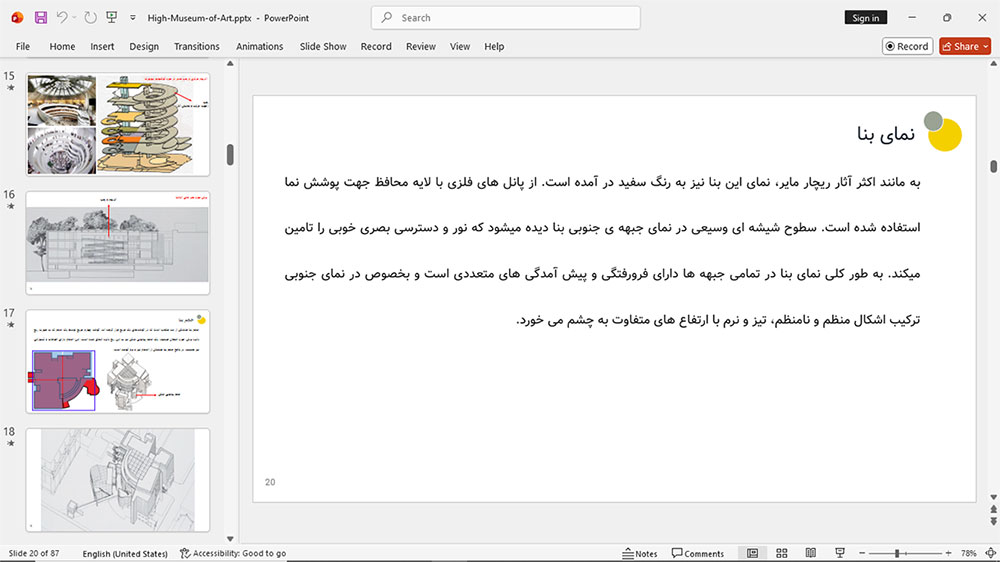This screenshot has width=1000, height=562.
Task: Click the Save icon in title bar
Action: (41, 18)
